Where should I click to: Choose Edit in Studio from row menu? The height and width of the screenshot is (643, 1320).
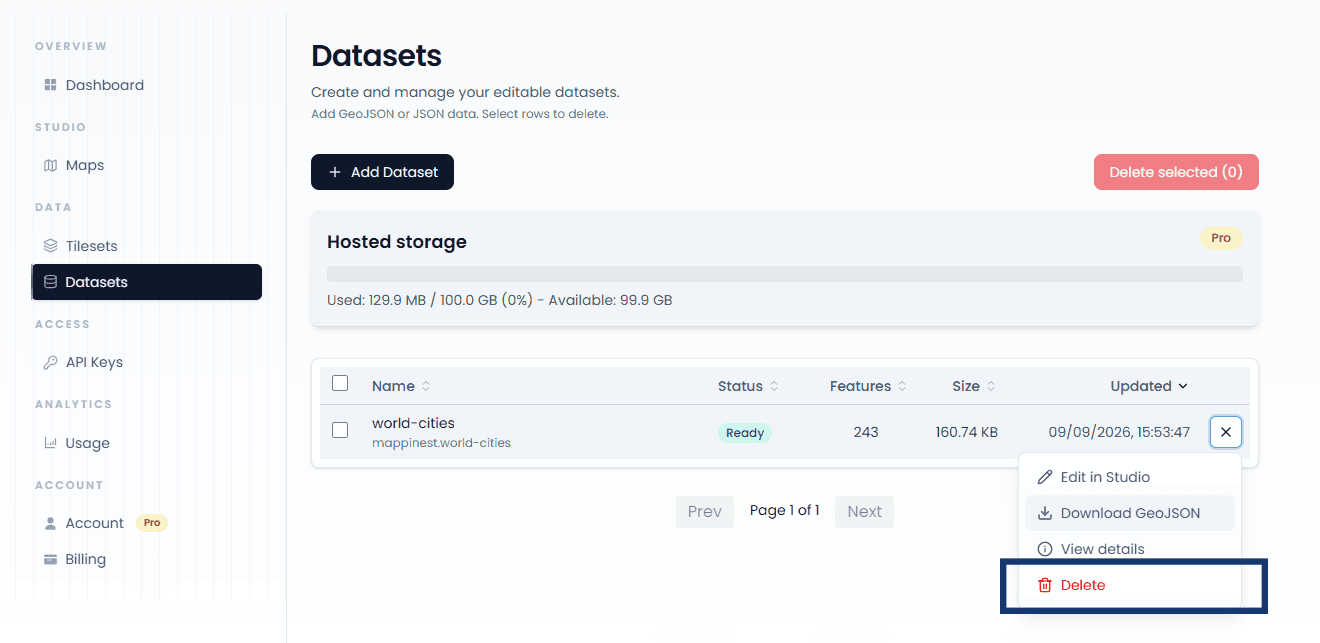tap(1130, 477)
